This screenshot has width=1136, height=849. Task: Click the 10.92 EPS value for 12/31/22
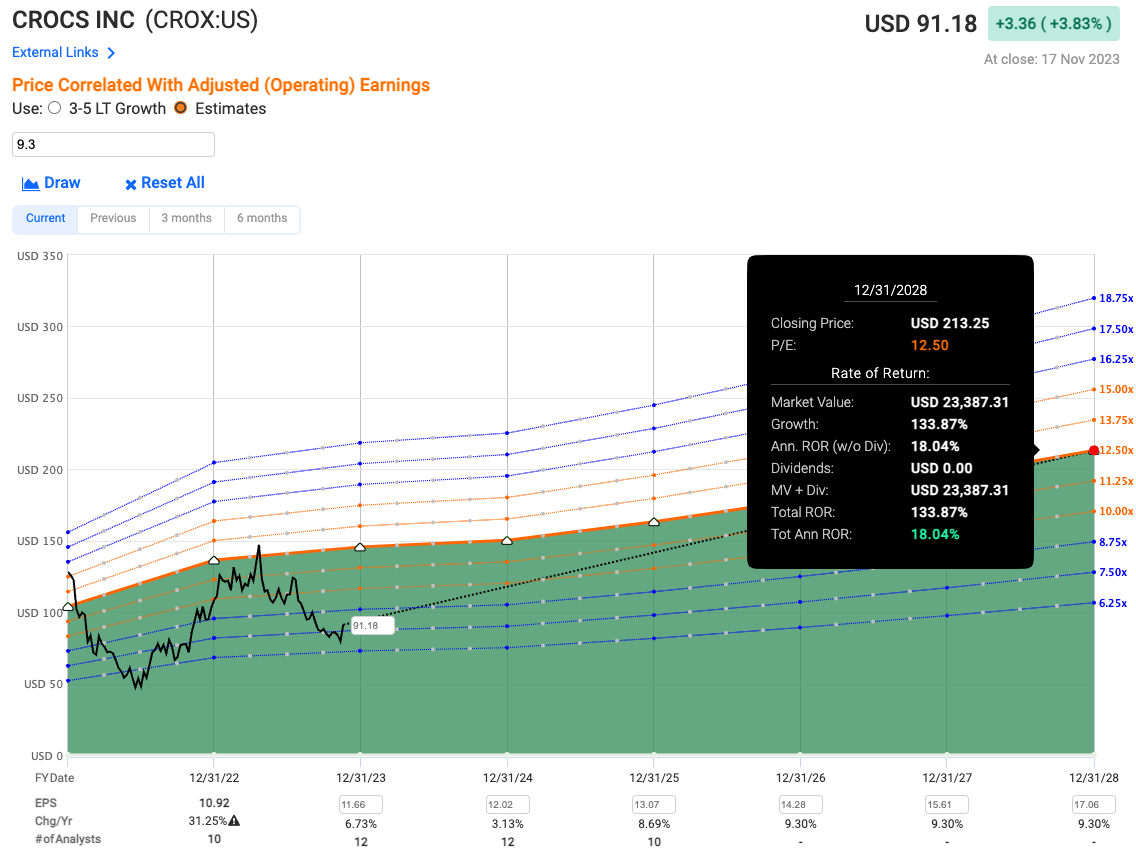[x=214, y=803]
